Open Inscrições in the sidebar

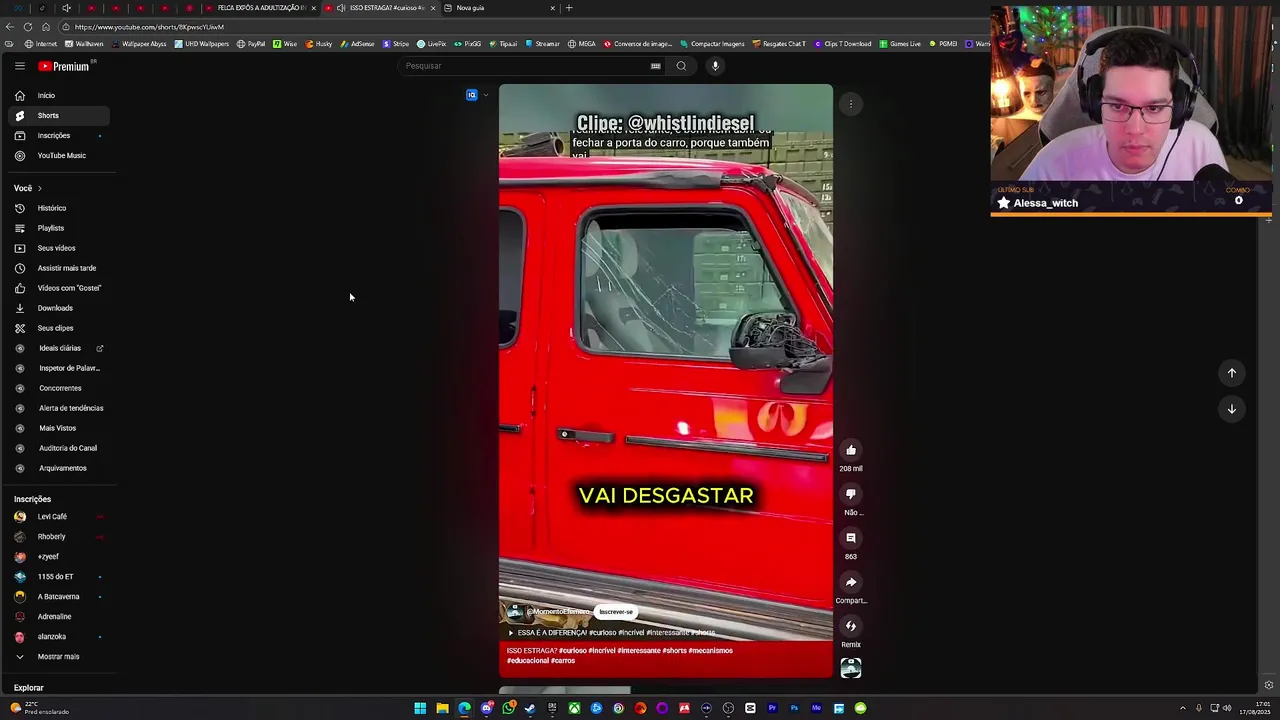coord(57,136)
